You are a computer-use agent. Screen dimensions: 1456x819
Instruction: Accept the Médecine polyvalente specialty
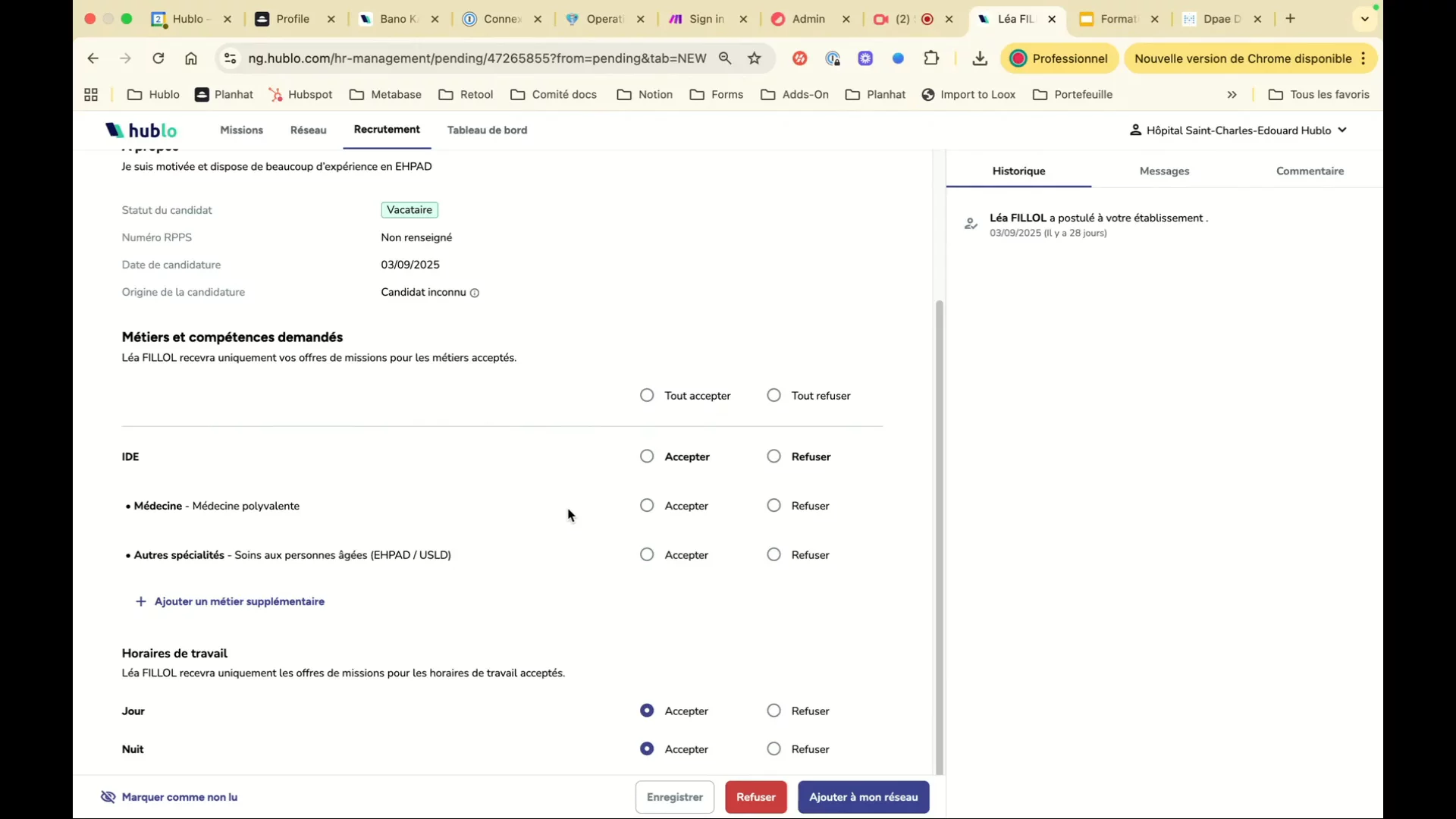[647, 505]
